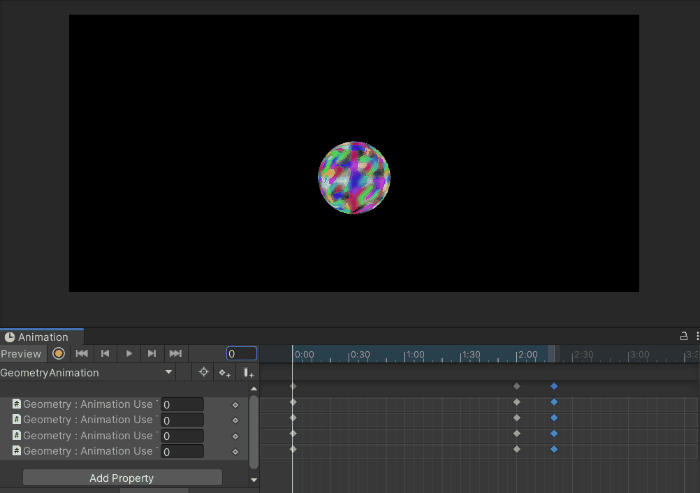
Task: Play the GeometryAnimation clip
Action: coord(129,354)
